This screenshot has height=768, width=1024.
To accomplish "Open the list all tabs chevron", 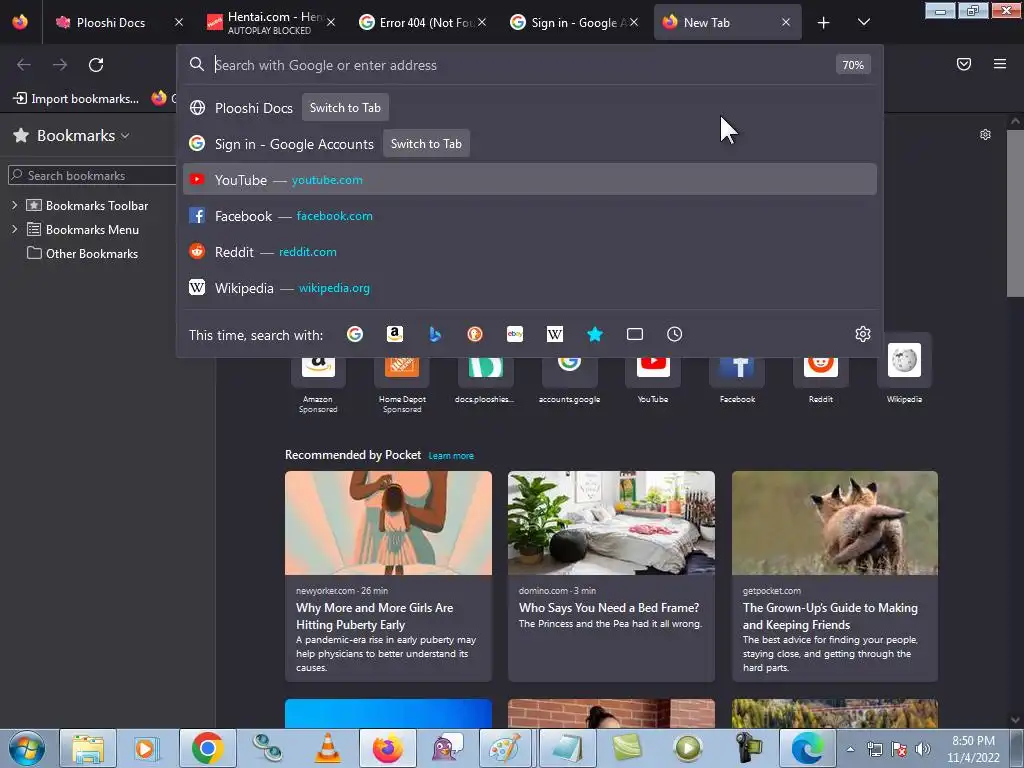I will pos(864,23).
